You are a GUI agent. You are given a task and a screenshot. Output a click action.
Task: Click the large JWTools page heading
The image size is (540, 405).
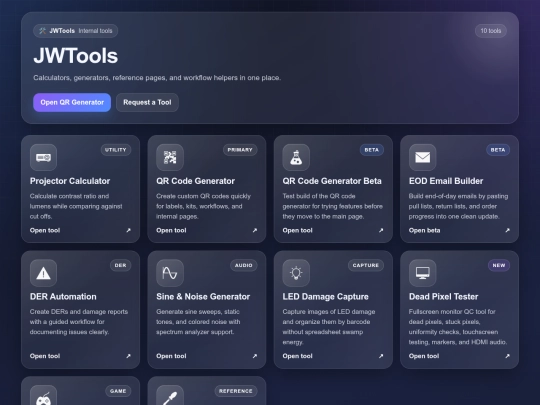(75, 56)
